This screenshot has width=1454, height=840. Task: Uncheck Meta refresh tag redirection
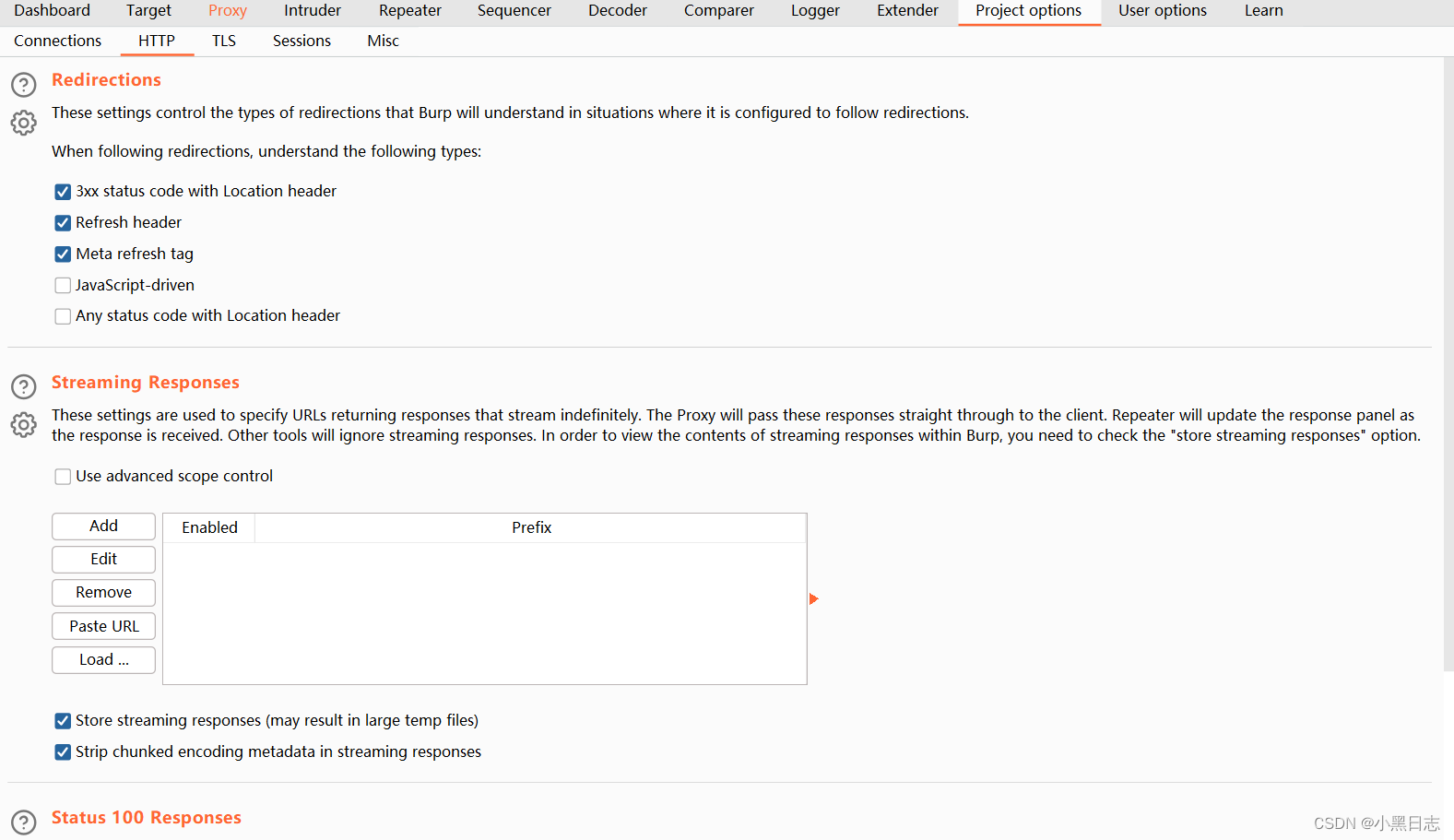pyautogui.click(x=63, y=254)
